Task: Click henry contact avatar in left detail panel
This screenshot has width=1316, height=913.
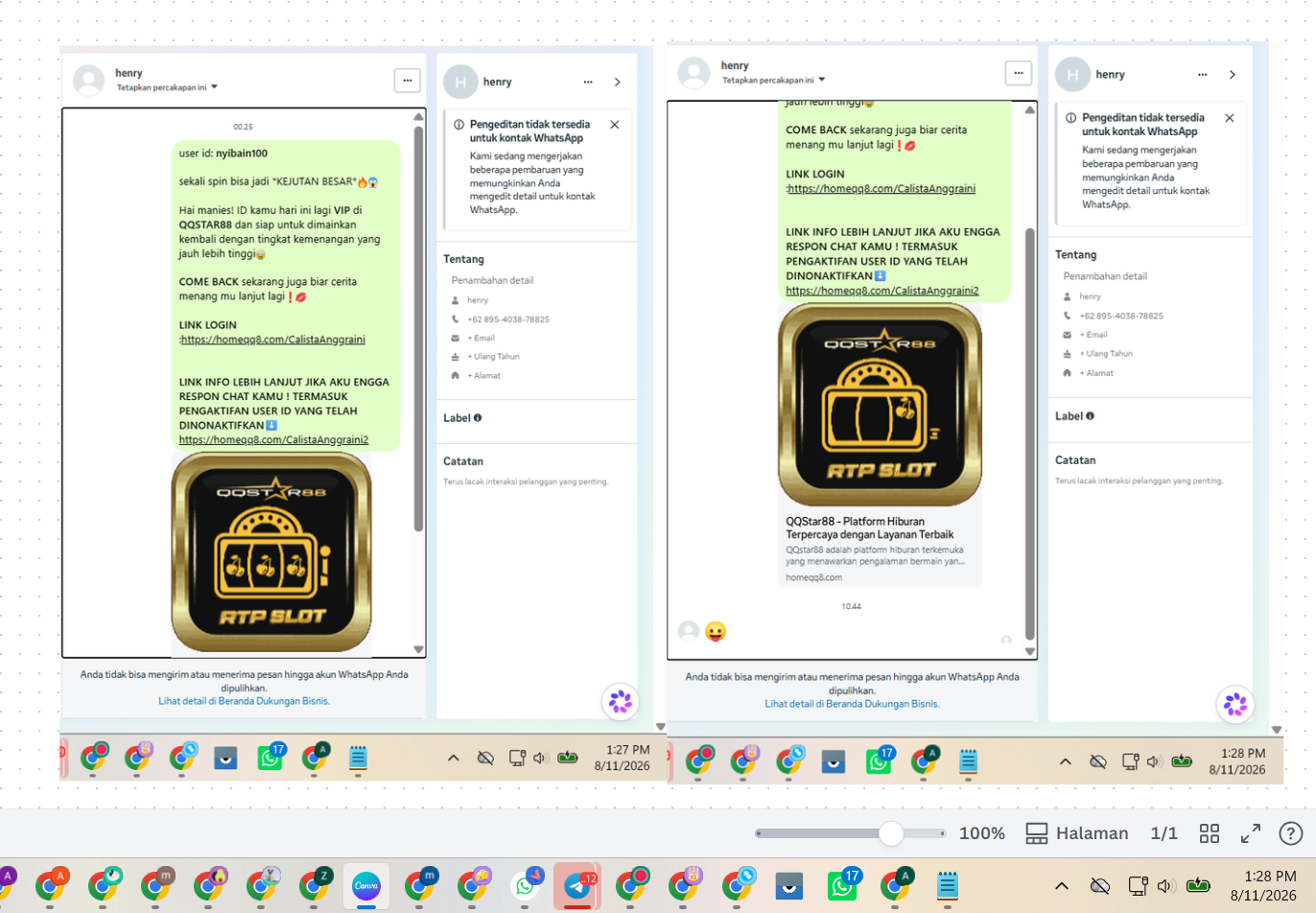Action: coord(460,82)
